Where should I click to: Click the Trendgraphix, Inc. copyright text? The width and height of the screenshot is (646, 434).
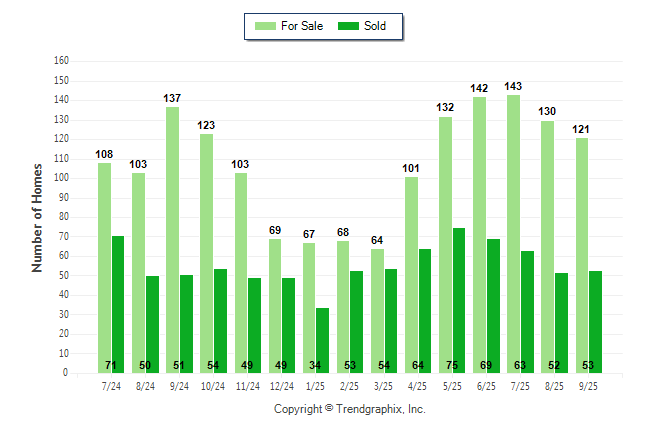[350, 409]
